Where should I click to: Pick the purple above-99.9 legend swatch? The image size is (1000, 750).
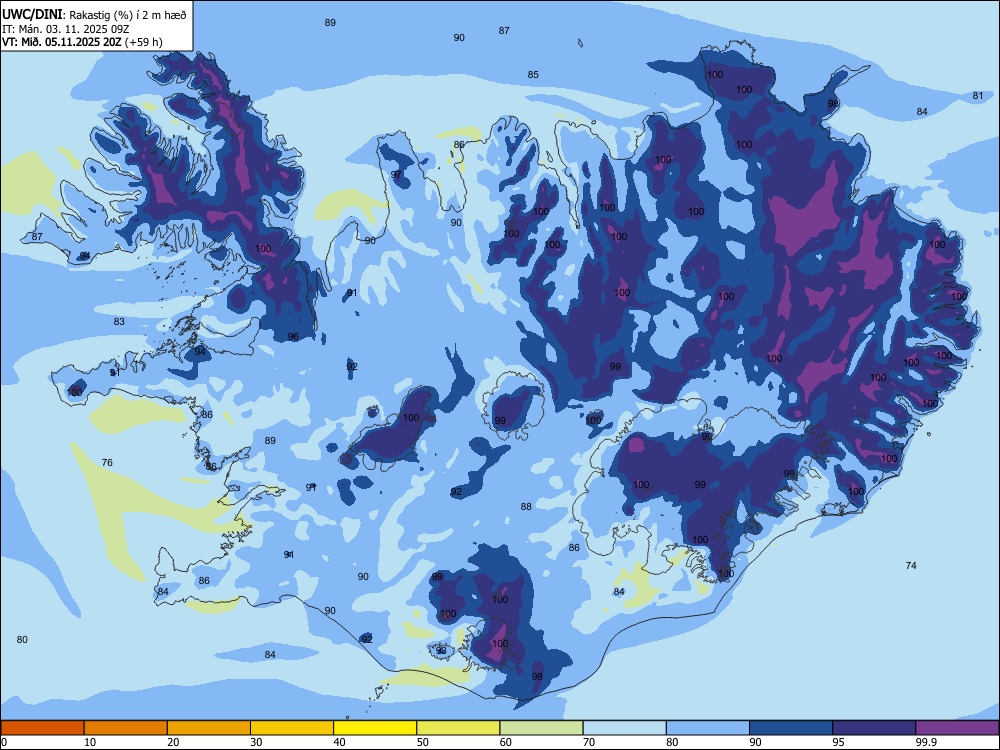(957, 728)
